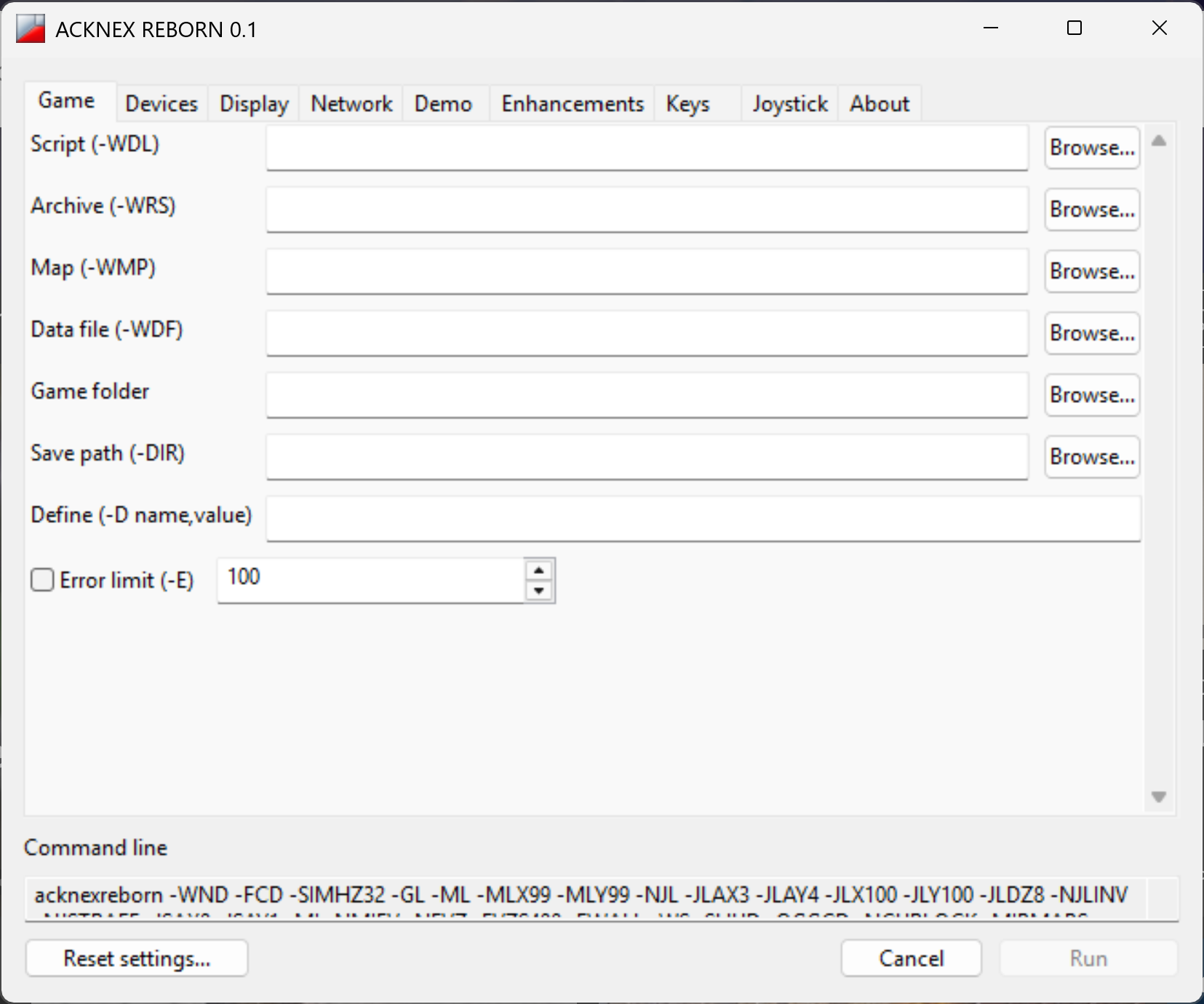Browse for an Archive (-WRS) file
The height and width of the screenshot is (1004, 1204).
point(1092,210)
